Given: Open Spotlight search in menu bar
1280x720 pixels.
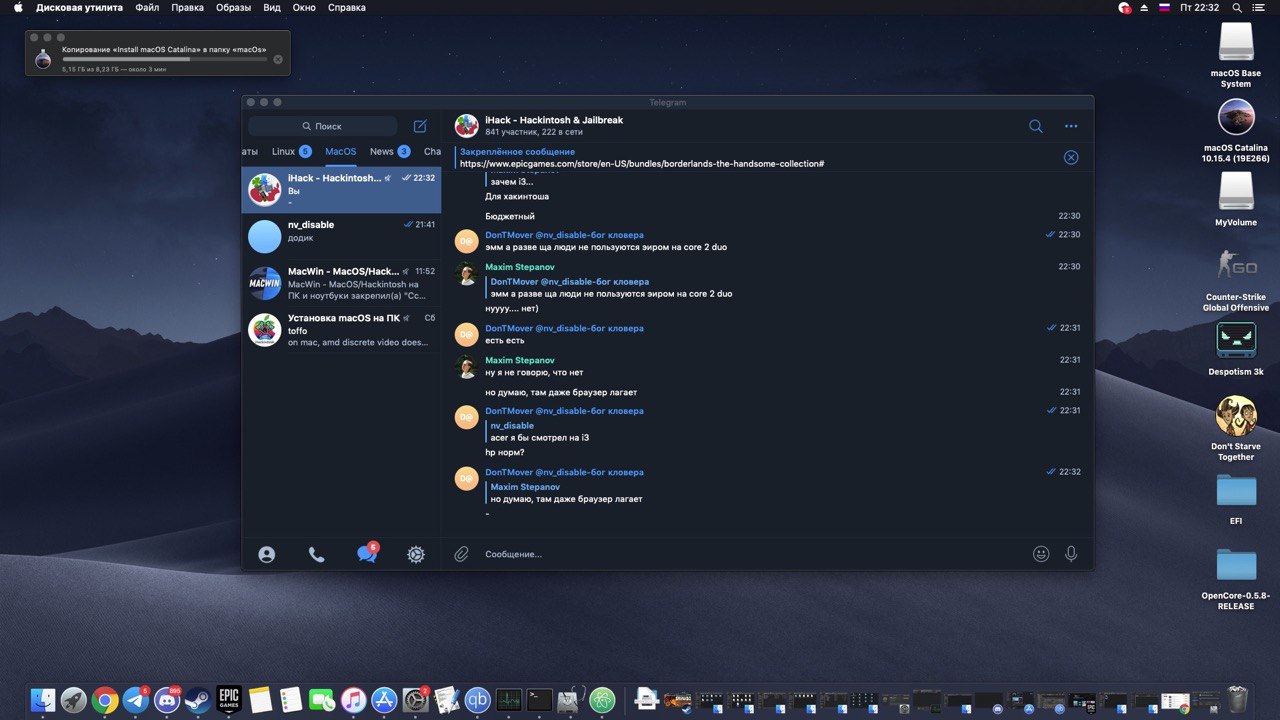Looking at the screenshot, I should pos(1238,7).
